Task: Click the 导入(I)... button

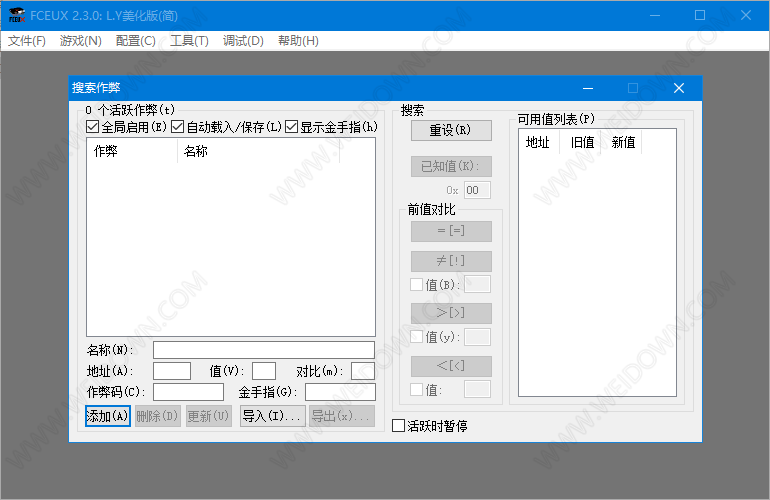Action: [x=273, y=416]
